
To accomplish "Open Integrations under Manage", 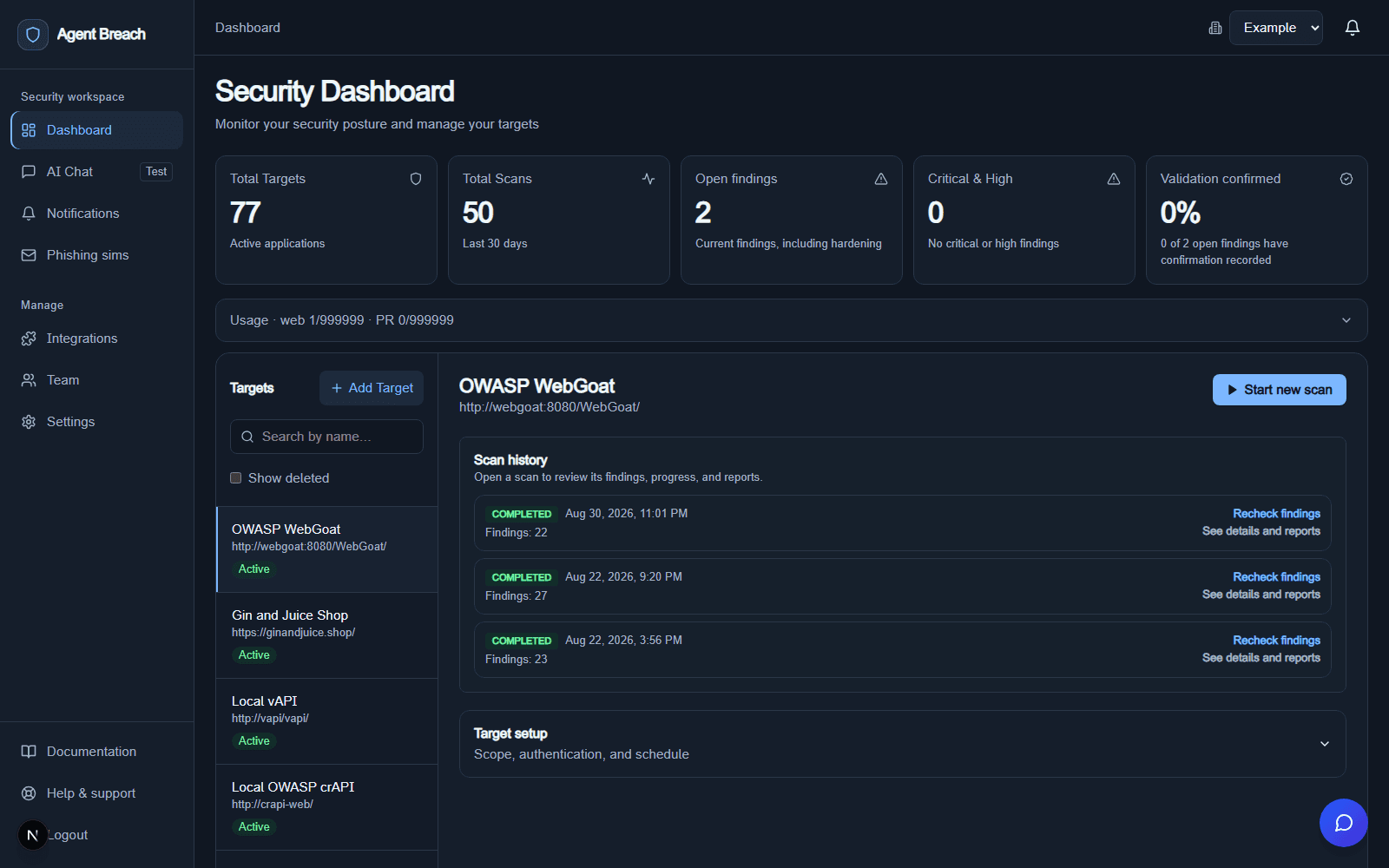I will [96, 339].
